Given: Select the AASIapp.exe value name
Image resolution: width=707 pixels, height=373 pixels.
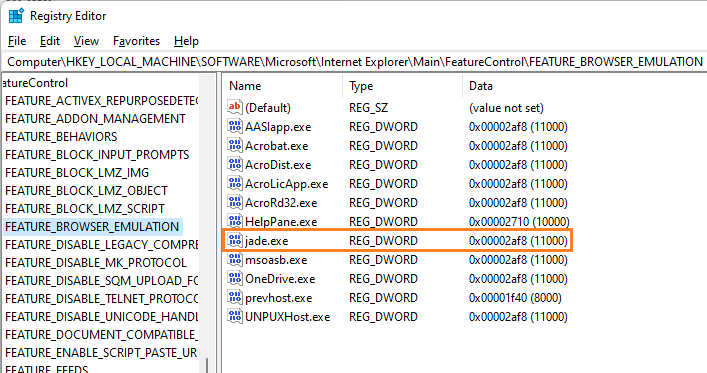Looking at the screenshot, I should pyautogui.click(x=278, y=127).
